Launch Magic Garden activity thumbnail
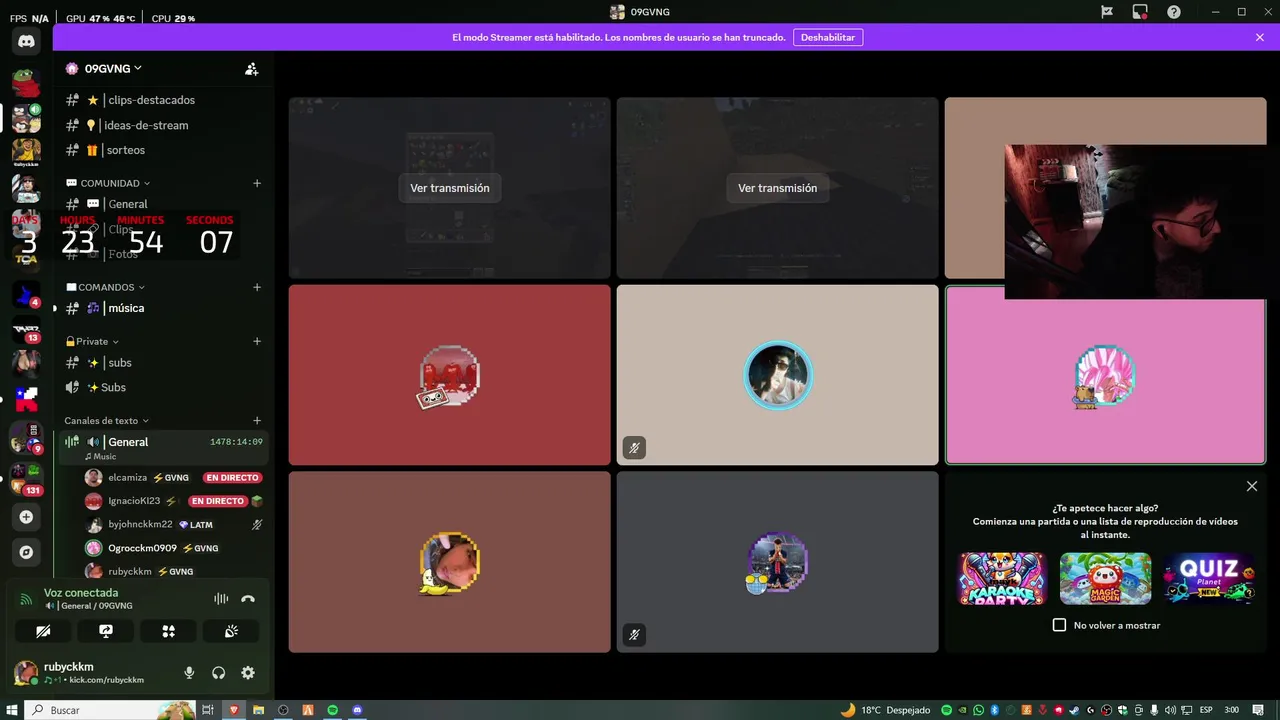The width and height of the screenshot is (1280, 720). click(x=1105, y=578)
